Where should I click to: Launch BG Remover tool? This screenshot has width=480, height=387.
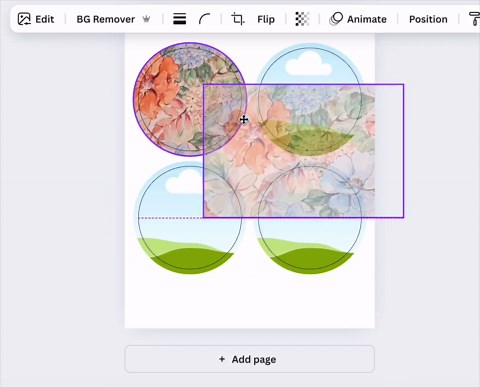point(106,19)
